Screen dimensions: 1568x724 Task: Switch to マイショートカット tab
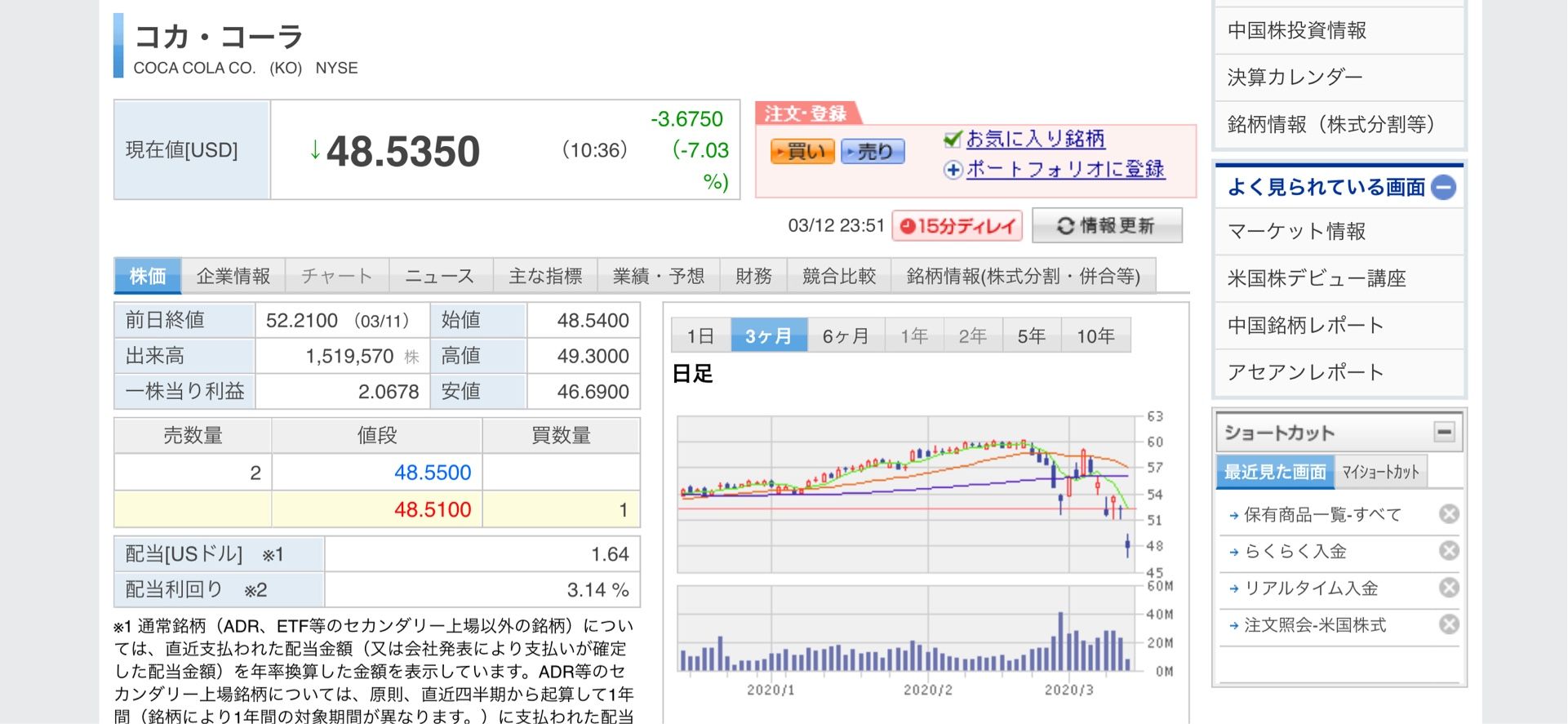1381,472
